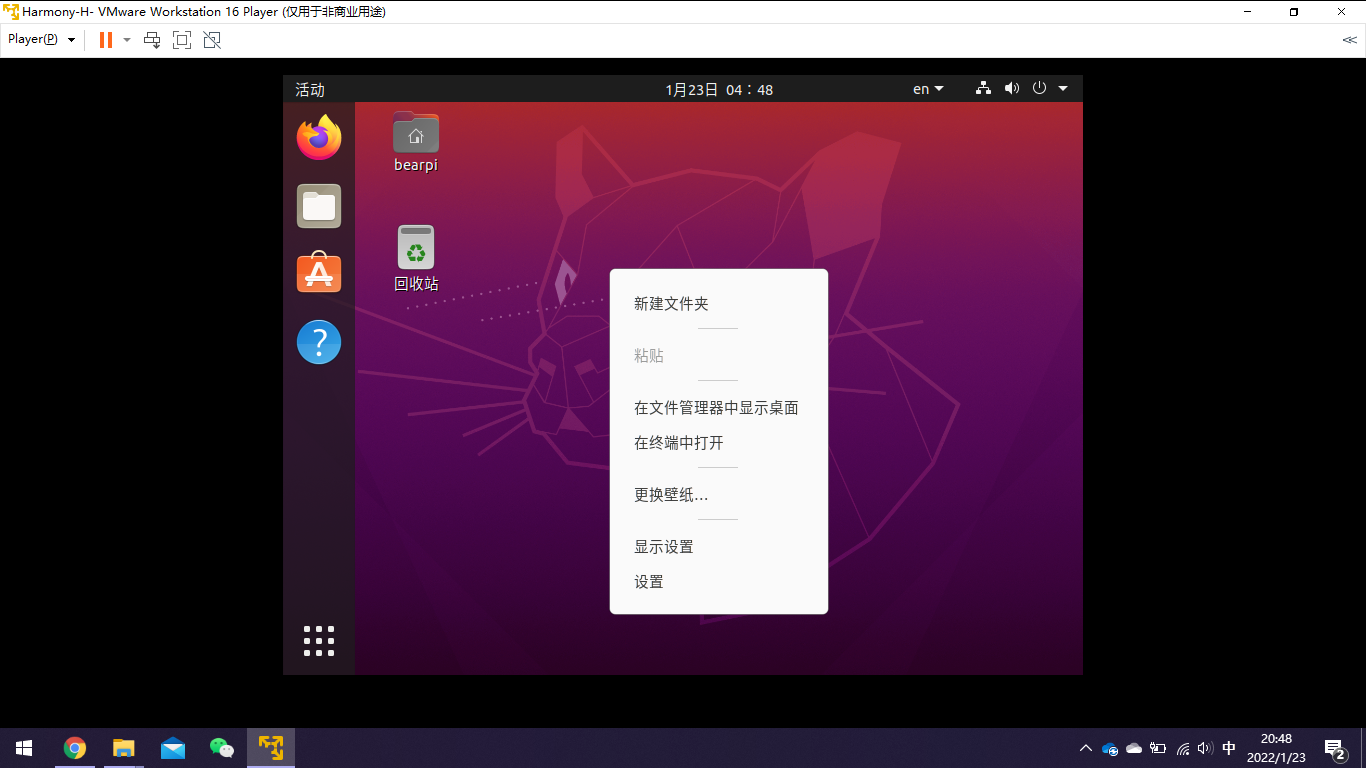
Task: Choose 新建文件夹 in the context menu
Action: (x=719, y=304)
